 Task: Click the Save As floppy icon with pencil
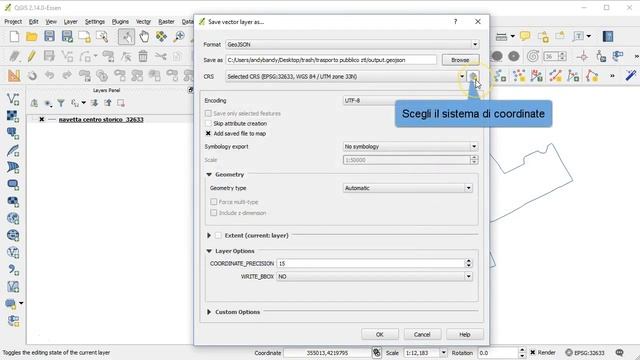point(67,37)
